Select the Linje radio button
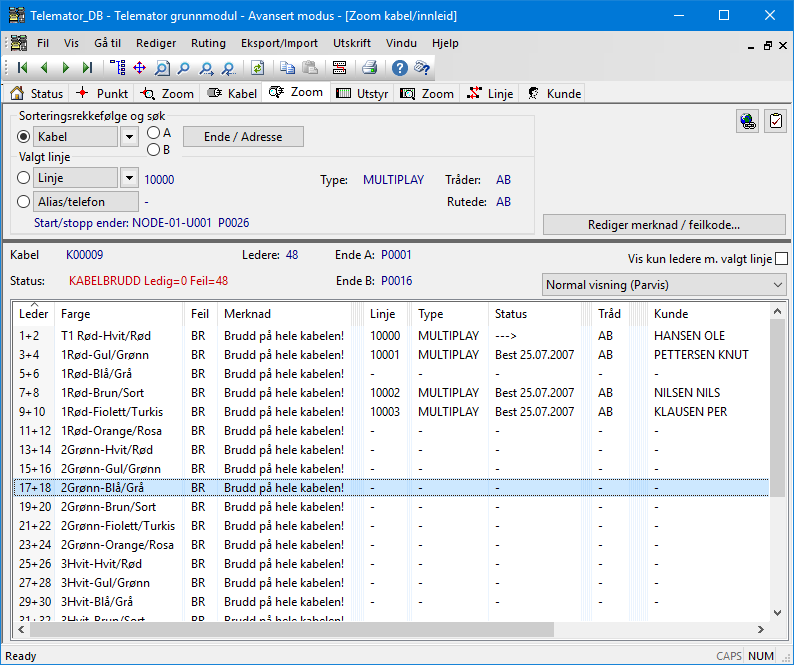 23,178
